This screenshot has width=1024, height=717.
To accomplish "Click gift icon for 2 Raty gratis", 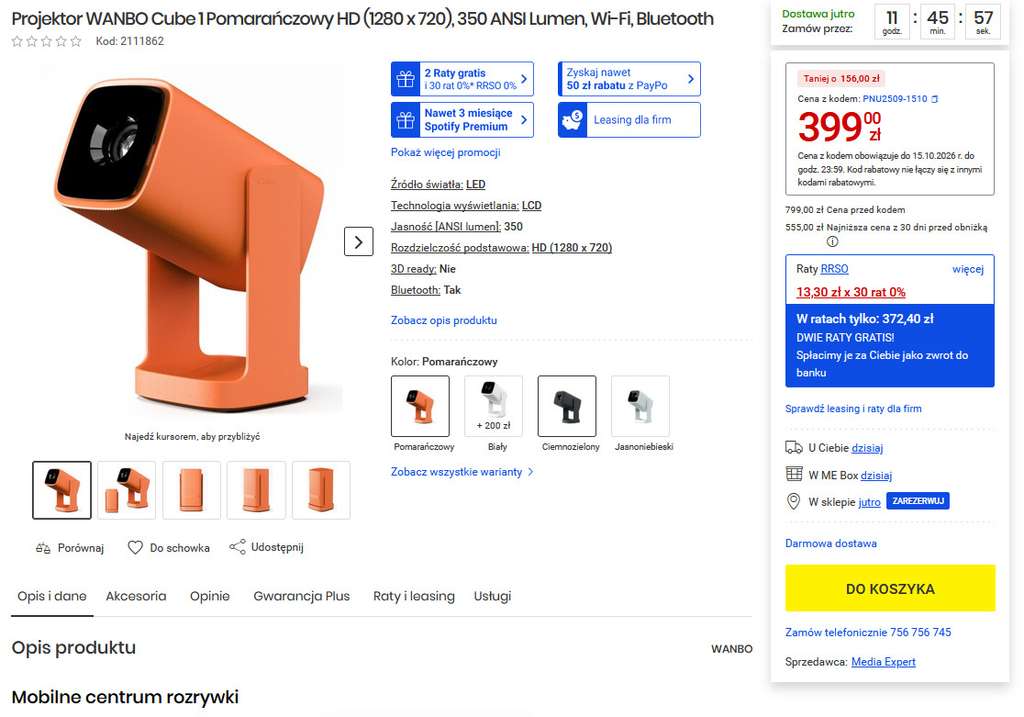I will coord(406,79).
